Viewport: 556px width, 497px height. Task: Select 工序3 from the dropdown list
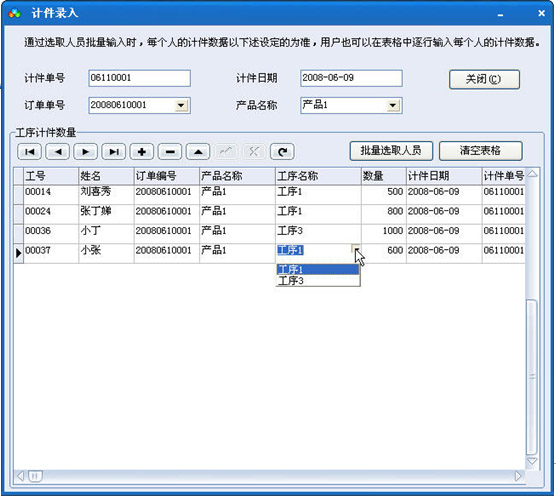pos(318,281)
